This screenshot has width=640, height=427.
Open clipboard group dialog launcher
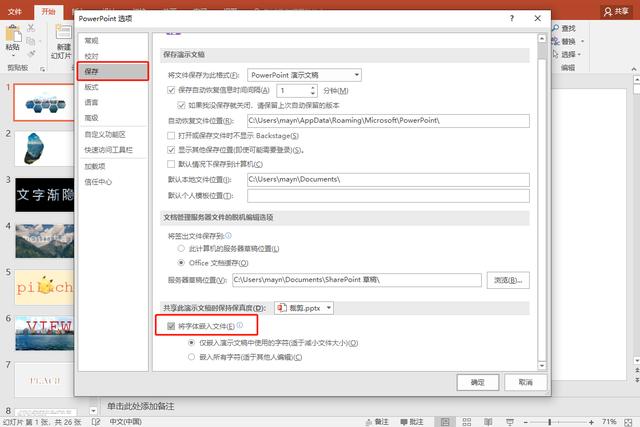click(x=42, y=69)
